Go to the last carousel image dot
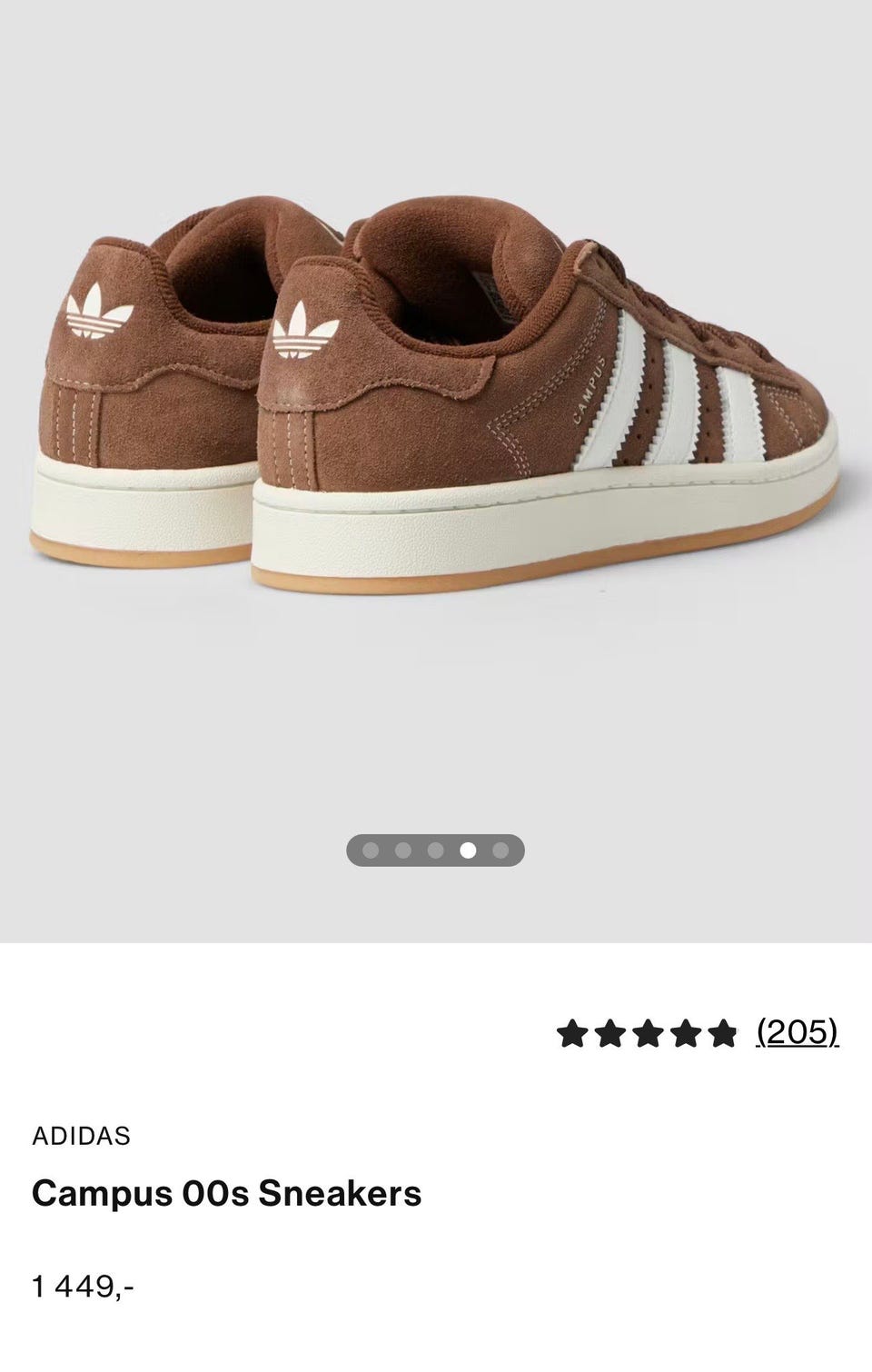Screen dimensions: 872x1372 pyautogui.click(x=500, y=850)
